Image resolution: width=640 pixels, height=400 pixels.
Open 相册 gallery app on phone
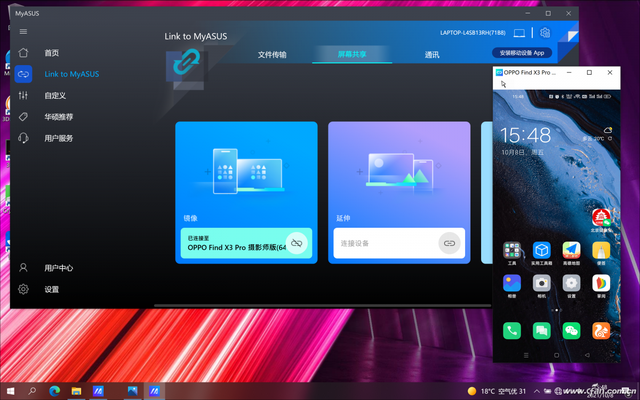click(x=512, y=283)
